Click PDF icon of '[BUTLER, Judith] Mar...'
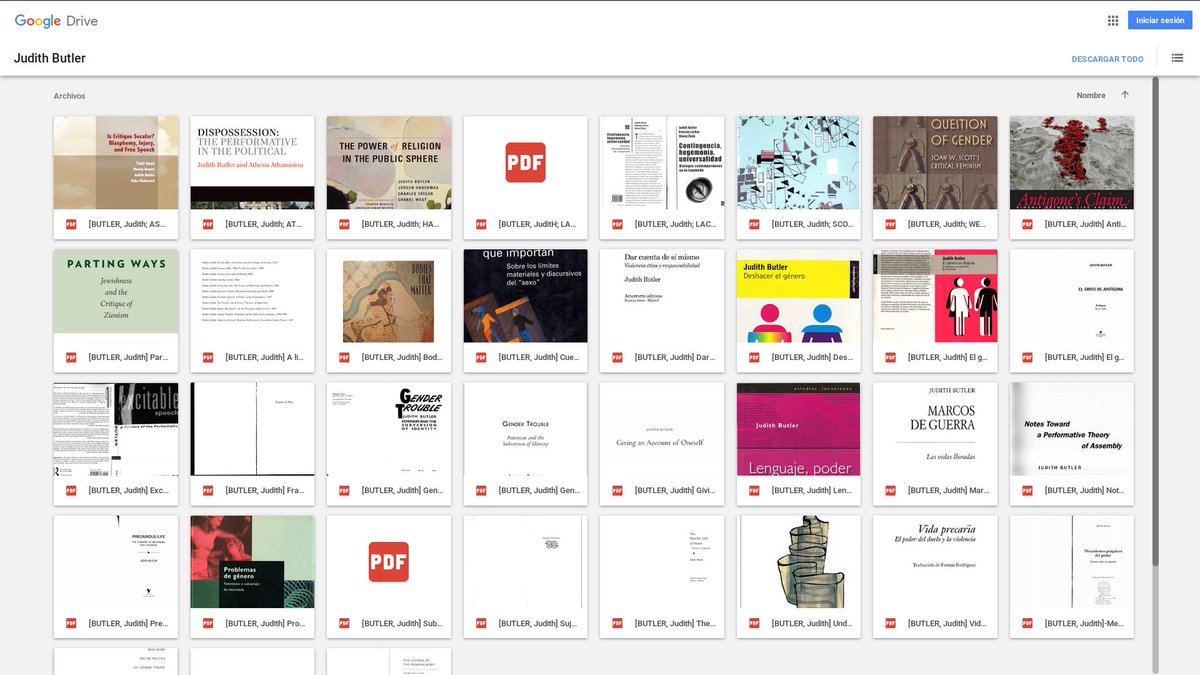Viewport: 1200px width, 675px height. click(891, 490)
